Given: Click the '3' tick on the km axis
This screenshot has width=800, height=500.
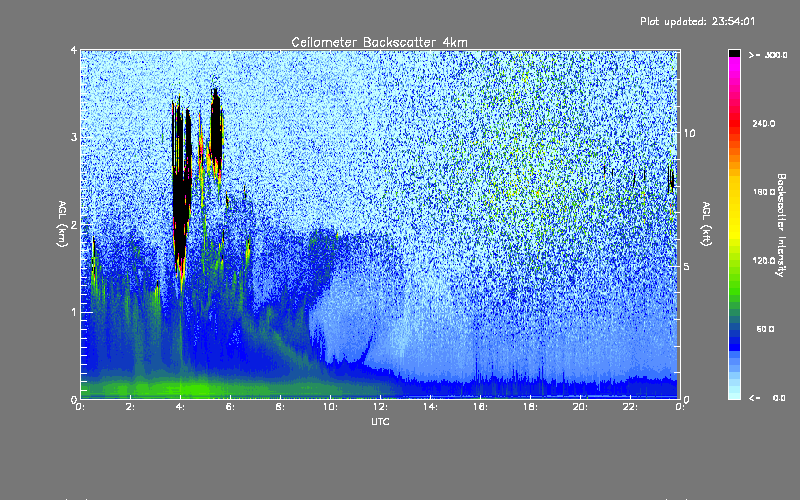Looking at the screenshot, I should [74, 137].
